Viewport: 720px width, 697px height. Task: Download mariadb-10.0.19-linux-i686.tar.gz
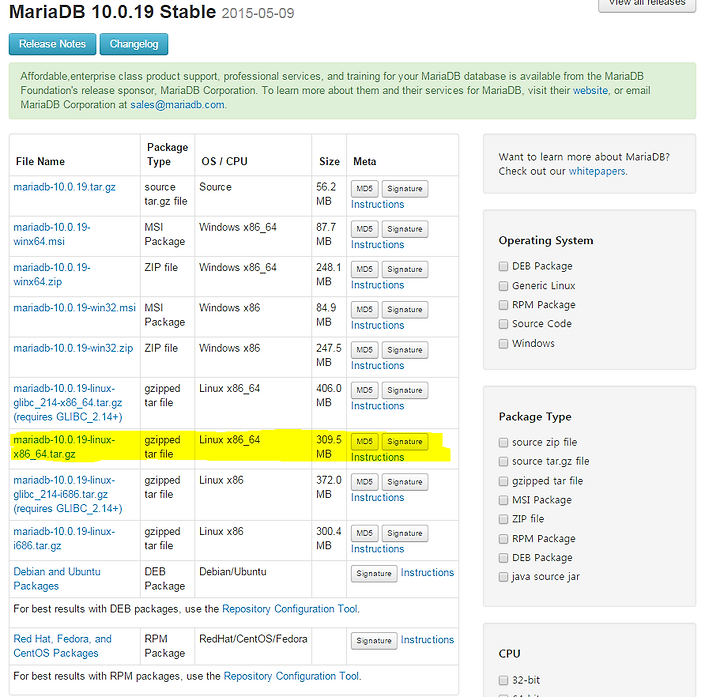point(64,539)
